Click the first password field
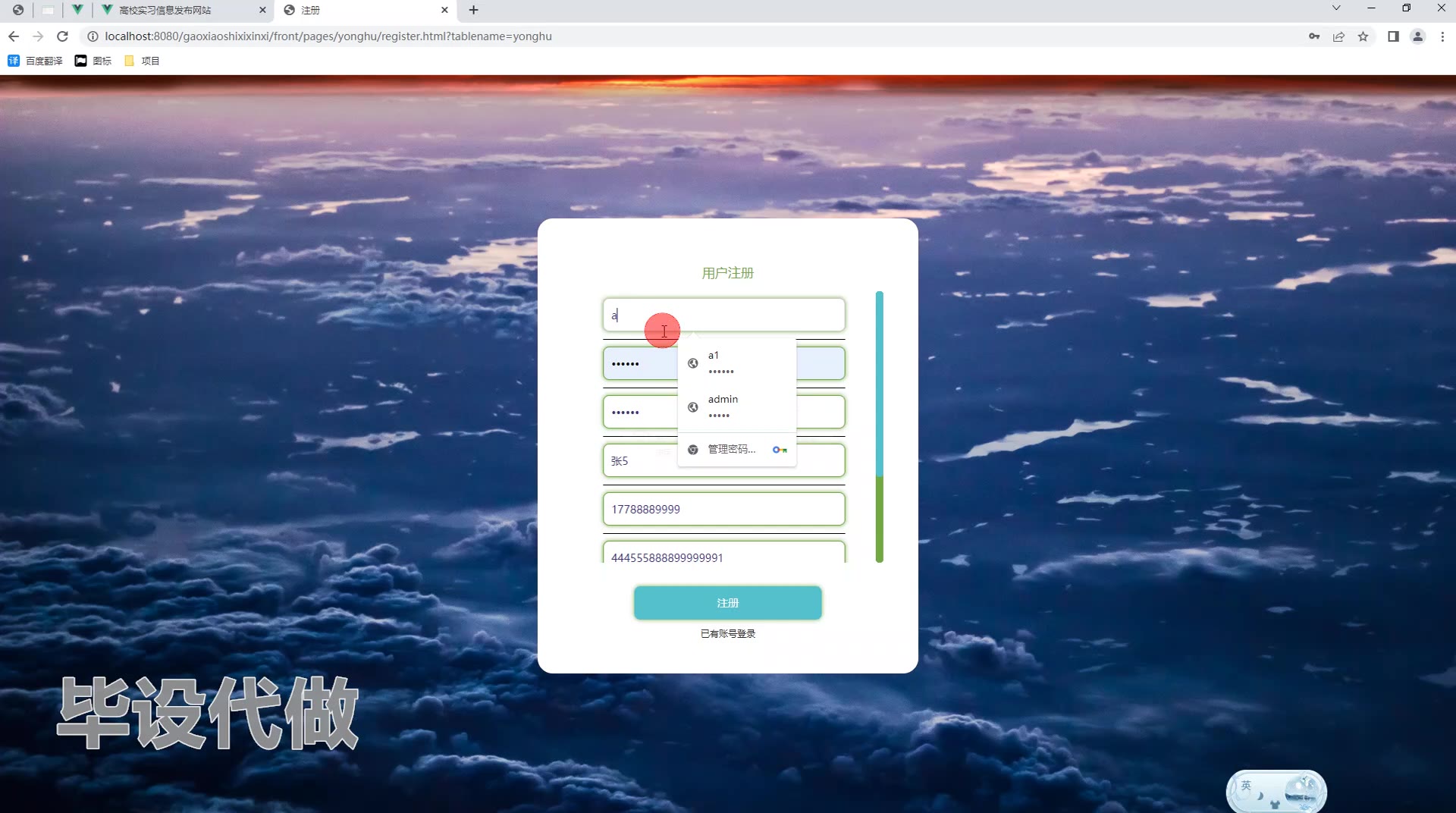This screenshot has height=813, width=1456. 723,363
